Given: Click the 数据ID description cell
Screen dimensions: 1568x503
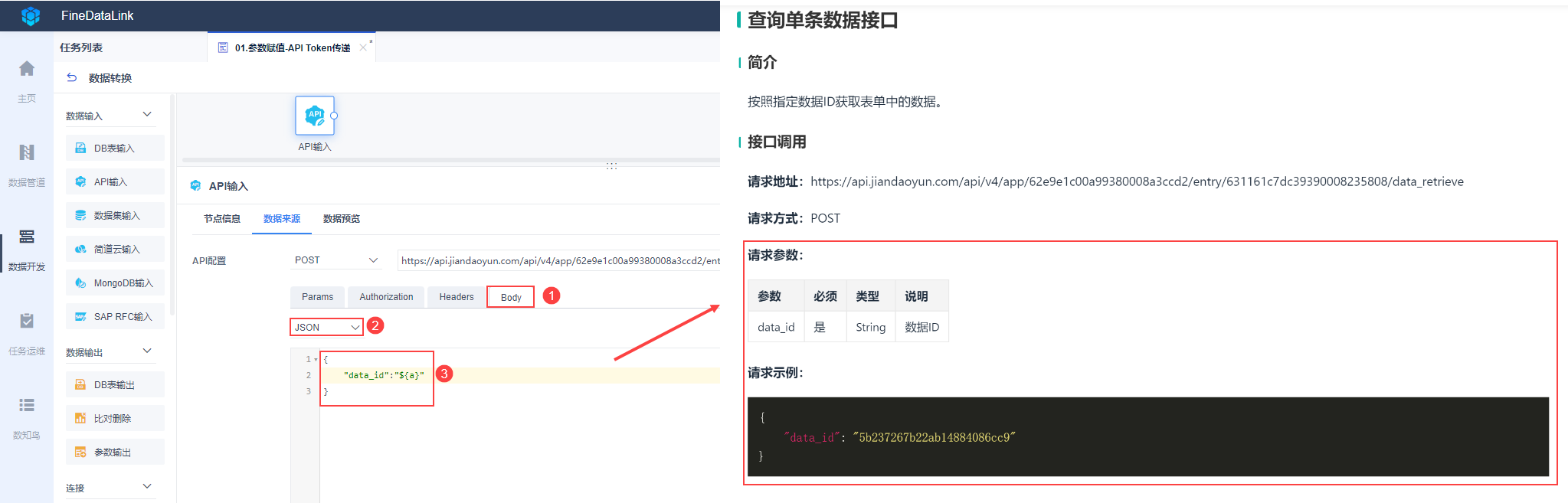Looking at the screenshot, I should coord(922,327).
